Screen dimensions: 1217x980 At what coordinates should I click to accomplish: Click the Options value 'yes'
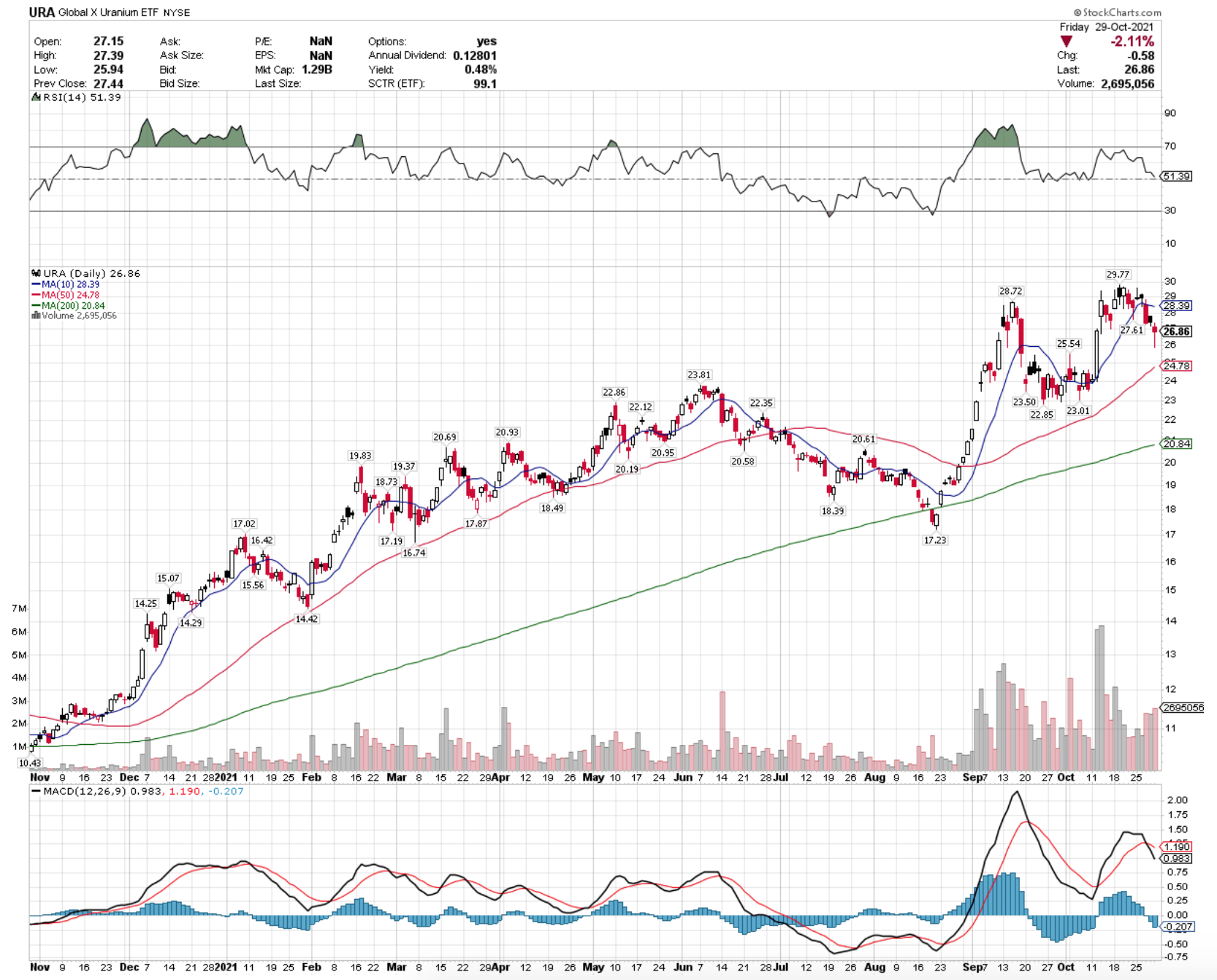tap(487, 42)
